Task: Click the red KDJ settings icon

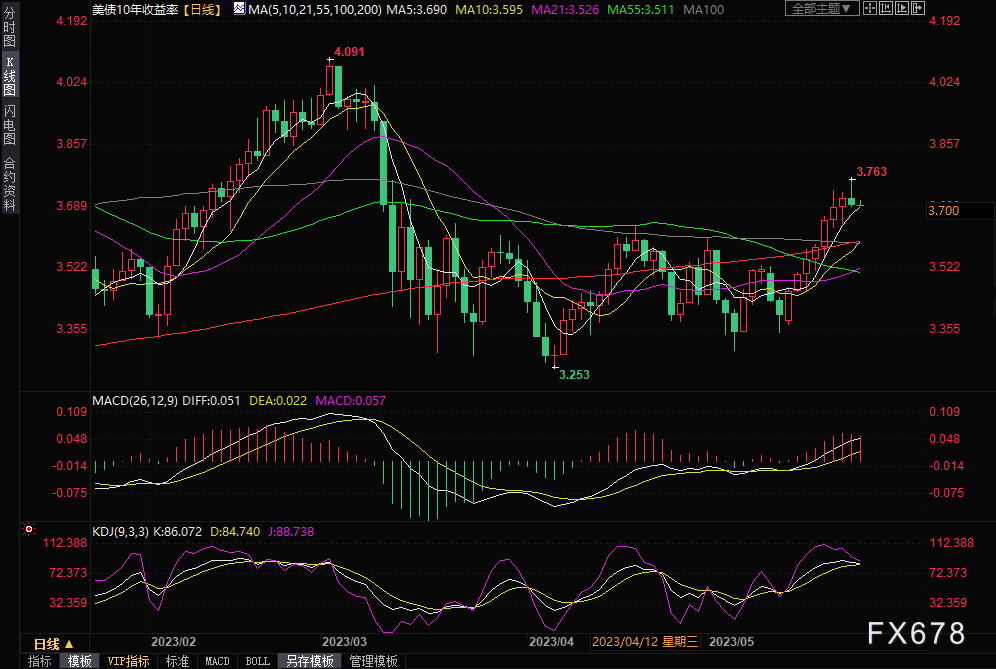Action: (x=30, y=529)
